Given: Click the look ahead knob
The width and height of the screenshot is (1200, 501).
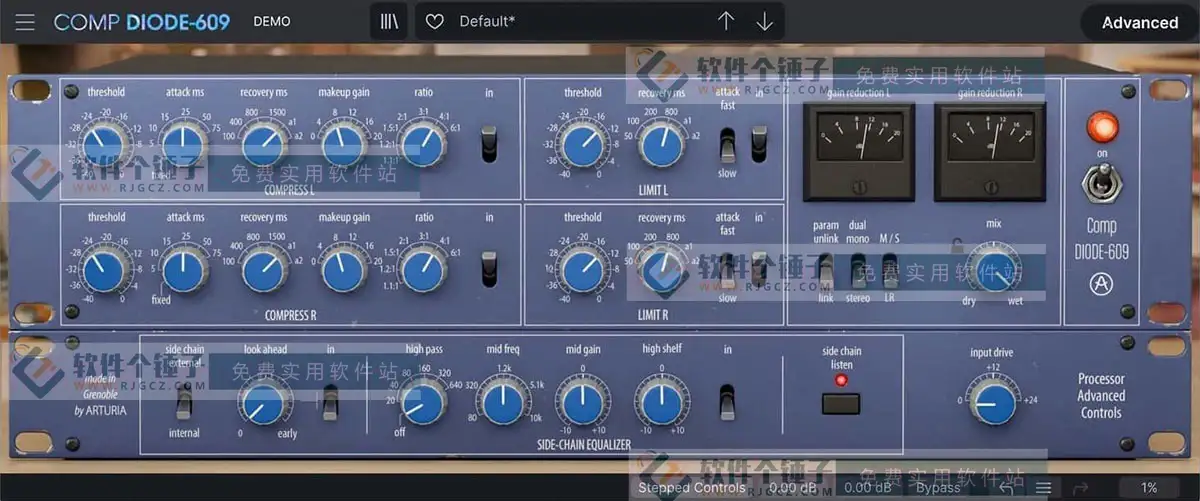Looking at the screenshot, I should pos(263,402).
